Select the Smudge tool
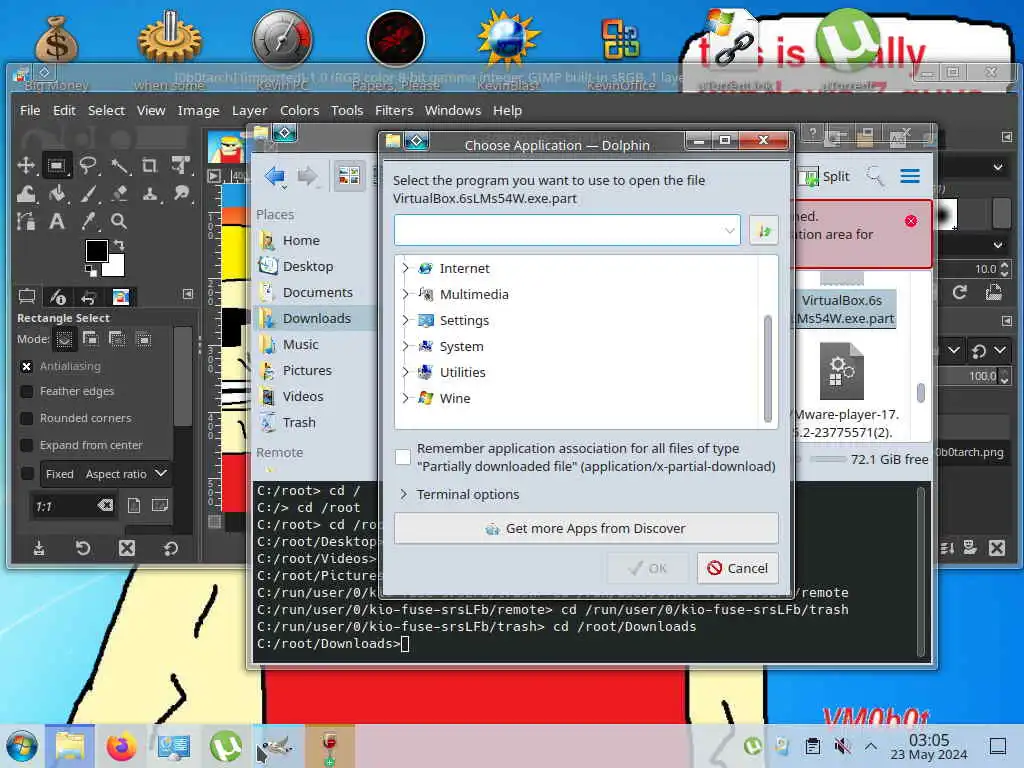The image size is (1024, 768). [181, 193]
